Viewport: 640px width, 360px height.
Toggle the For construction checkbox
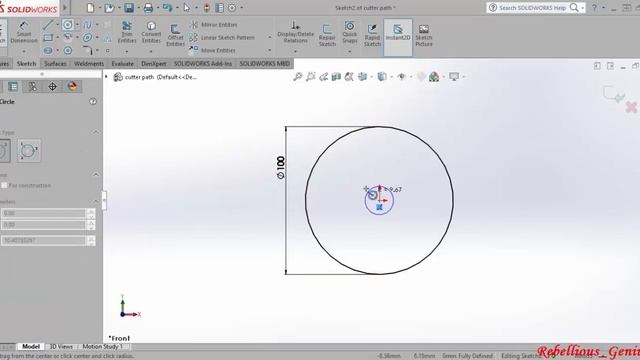point(4,185)
